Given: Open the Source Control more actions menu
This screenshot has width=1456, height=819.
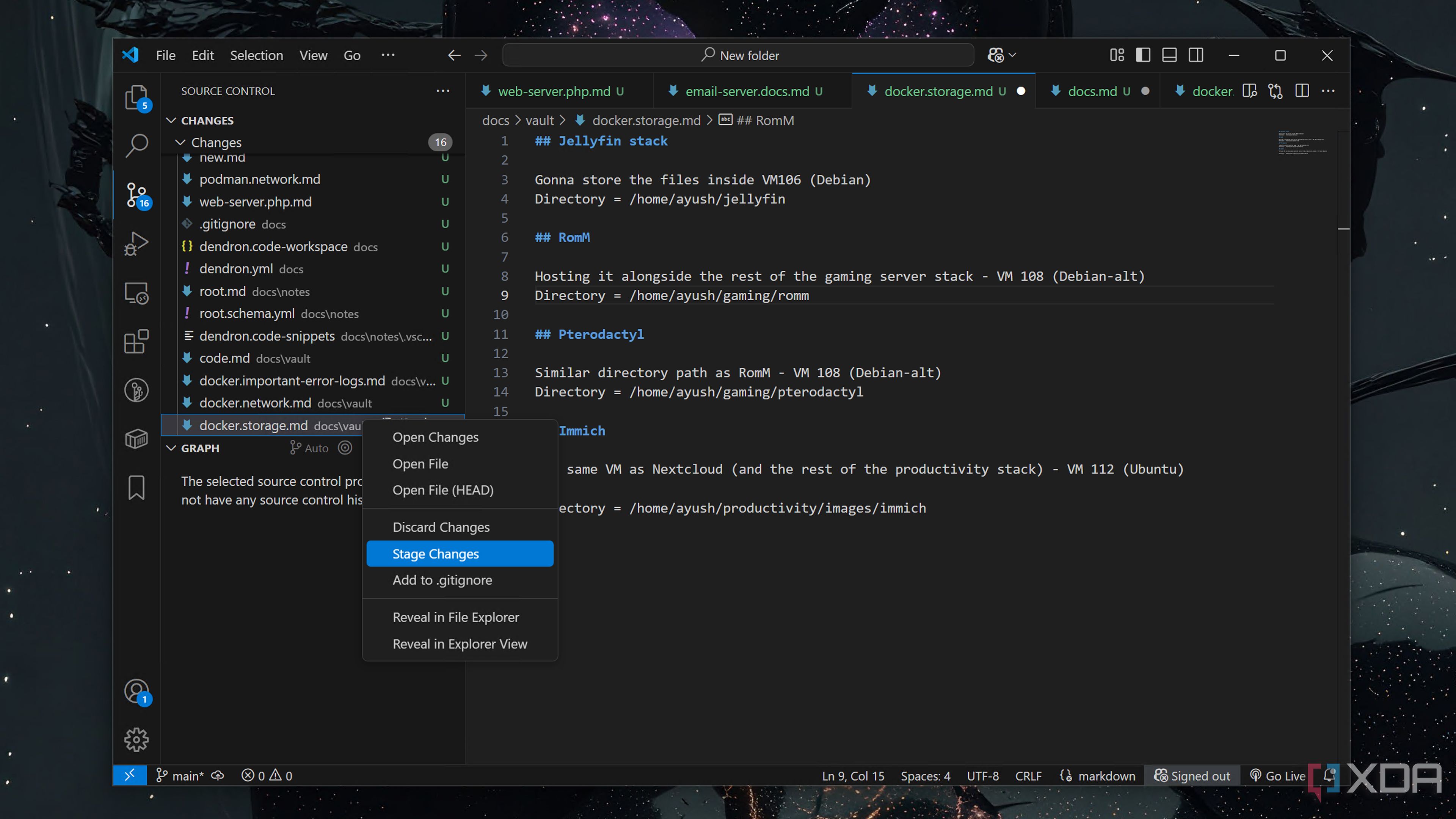Looking at the screenshot, I should [442, 91].
